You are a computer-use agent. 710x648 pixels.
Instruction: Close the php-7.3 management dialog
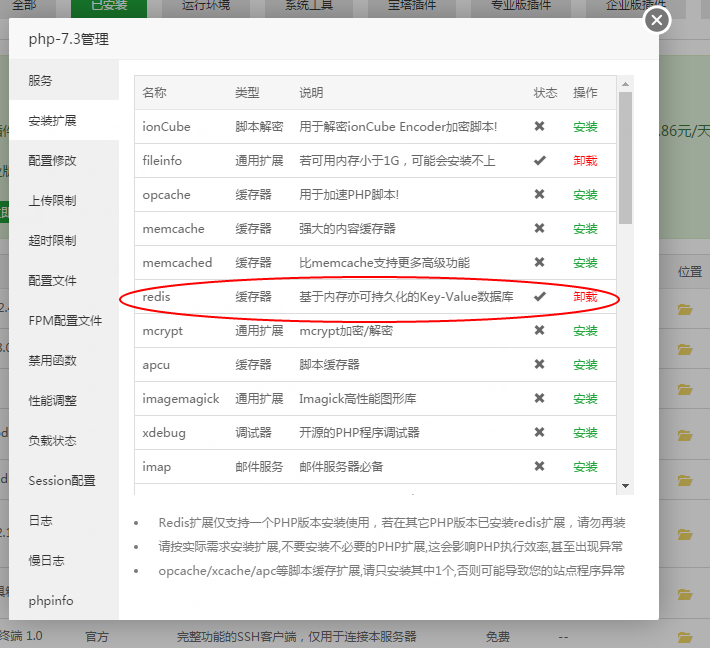656,21
